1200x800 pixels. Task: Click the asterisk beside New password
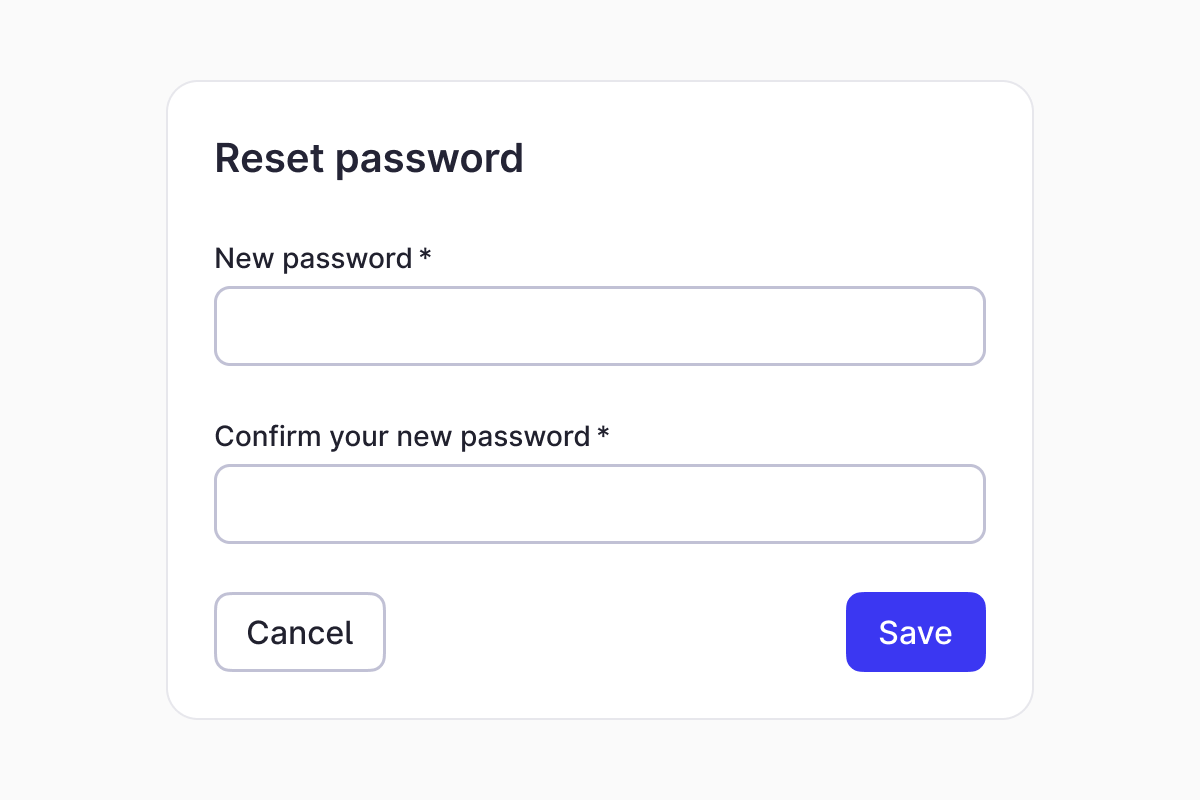coord(425,257)
